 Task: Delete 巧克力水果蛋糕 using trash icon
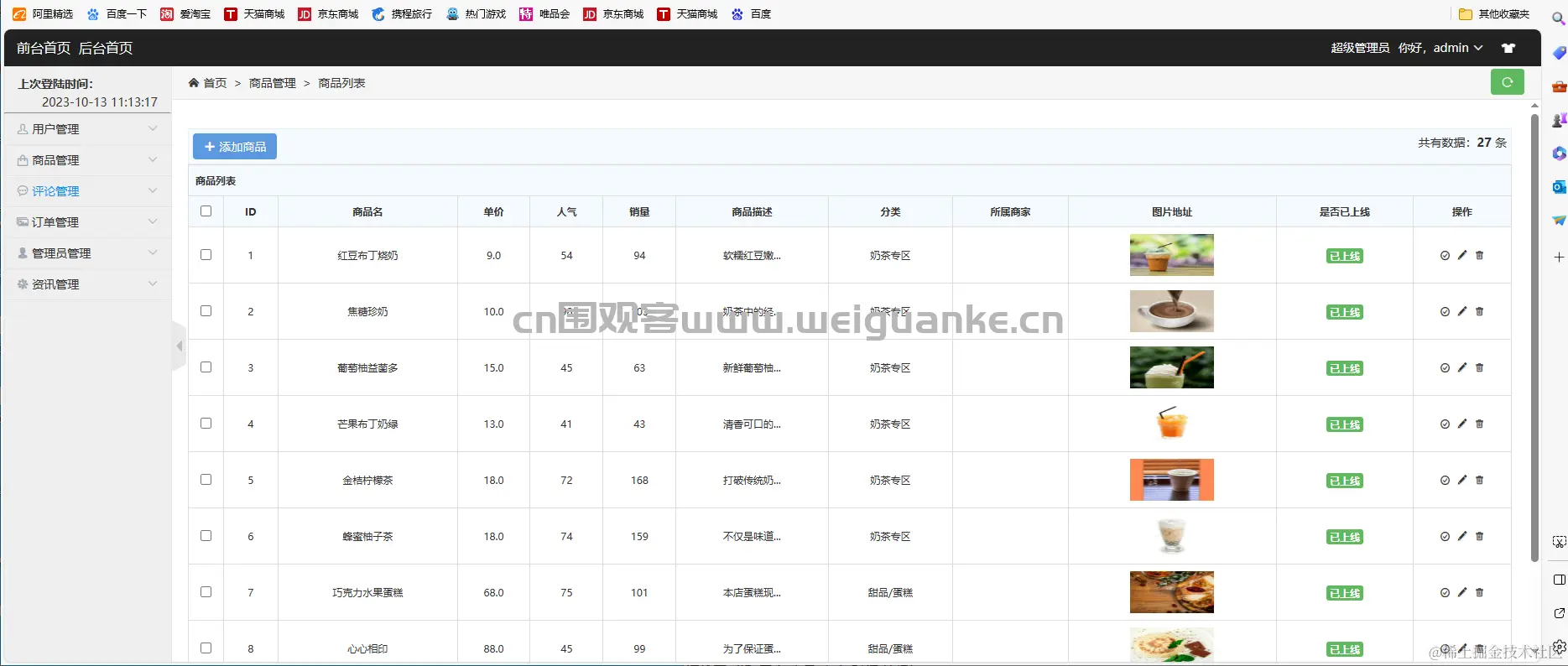coord(1479,592)
